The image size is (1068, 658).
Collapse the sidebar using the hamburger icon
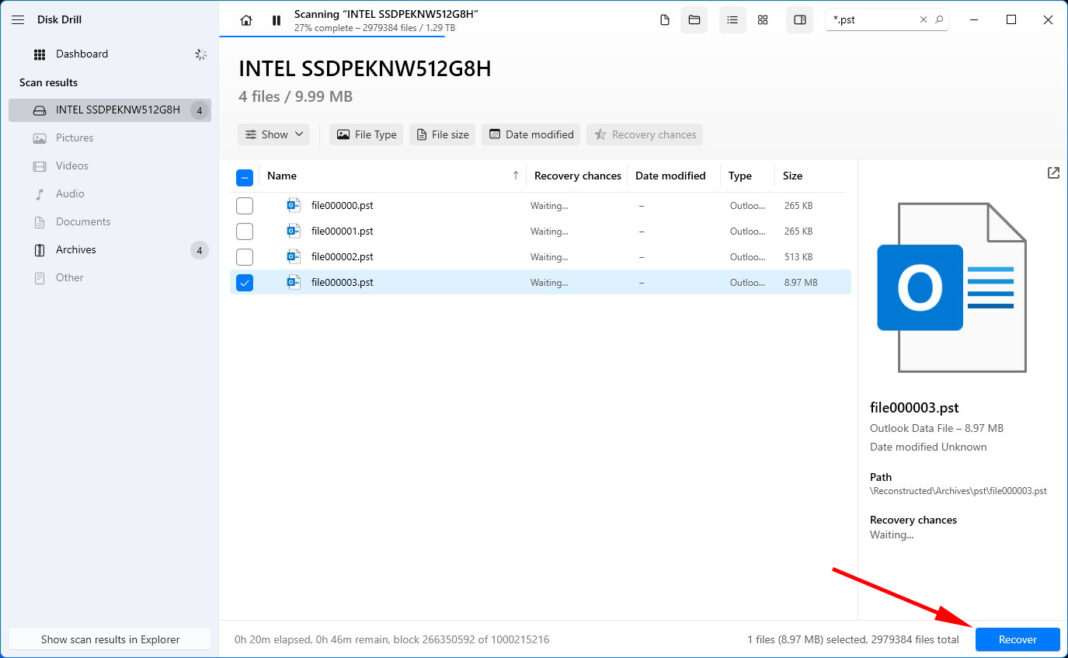(x=17, y=19)
